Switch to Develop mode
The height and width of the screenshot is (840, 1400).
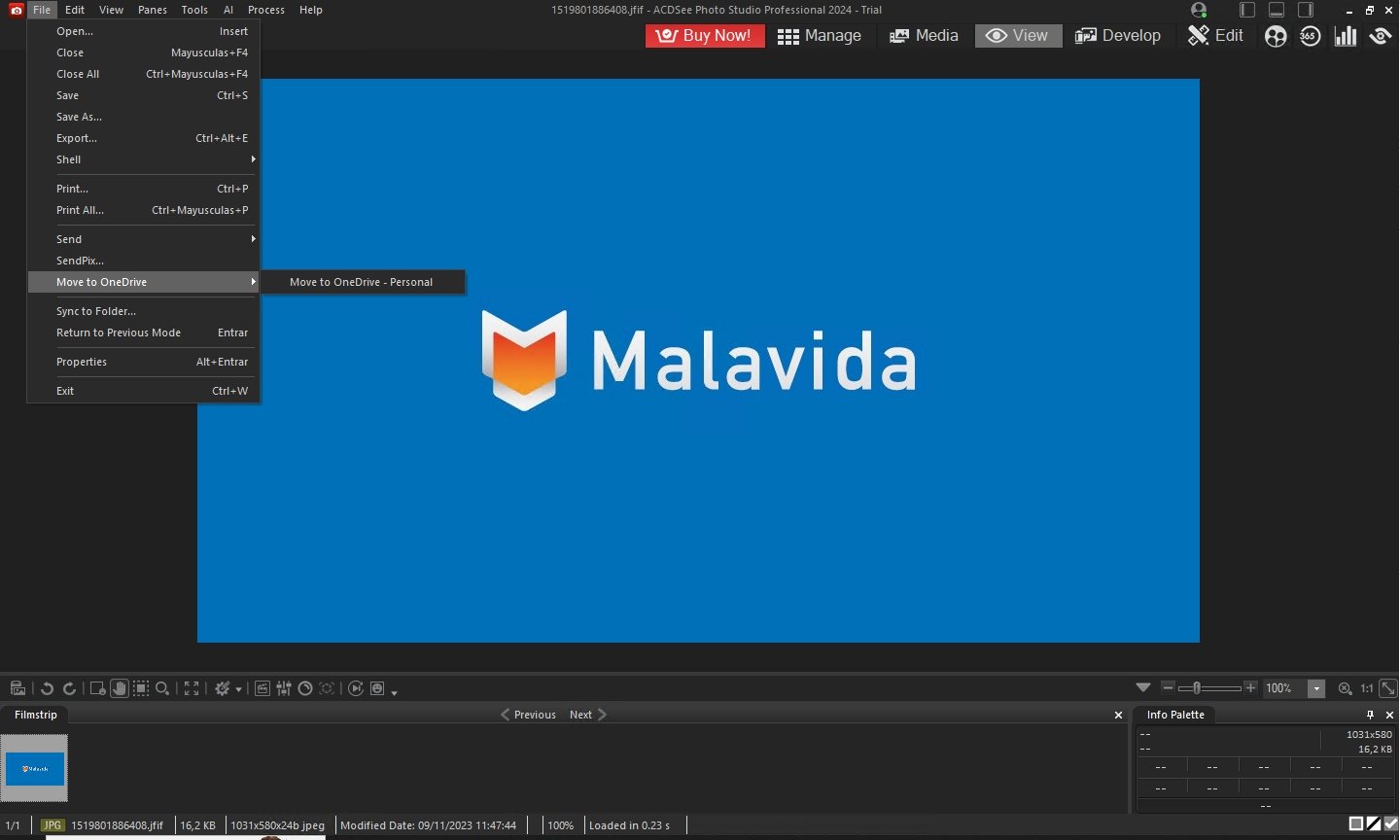1117,36
